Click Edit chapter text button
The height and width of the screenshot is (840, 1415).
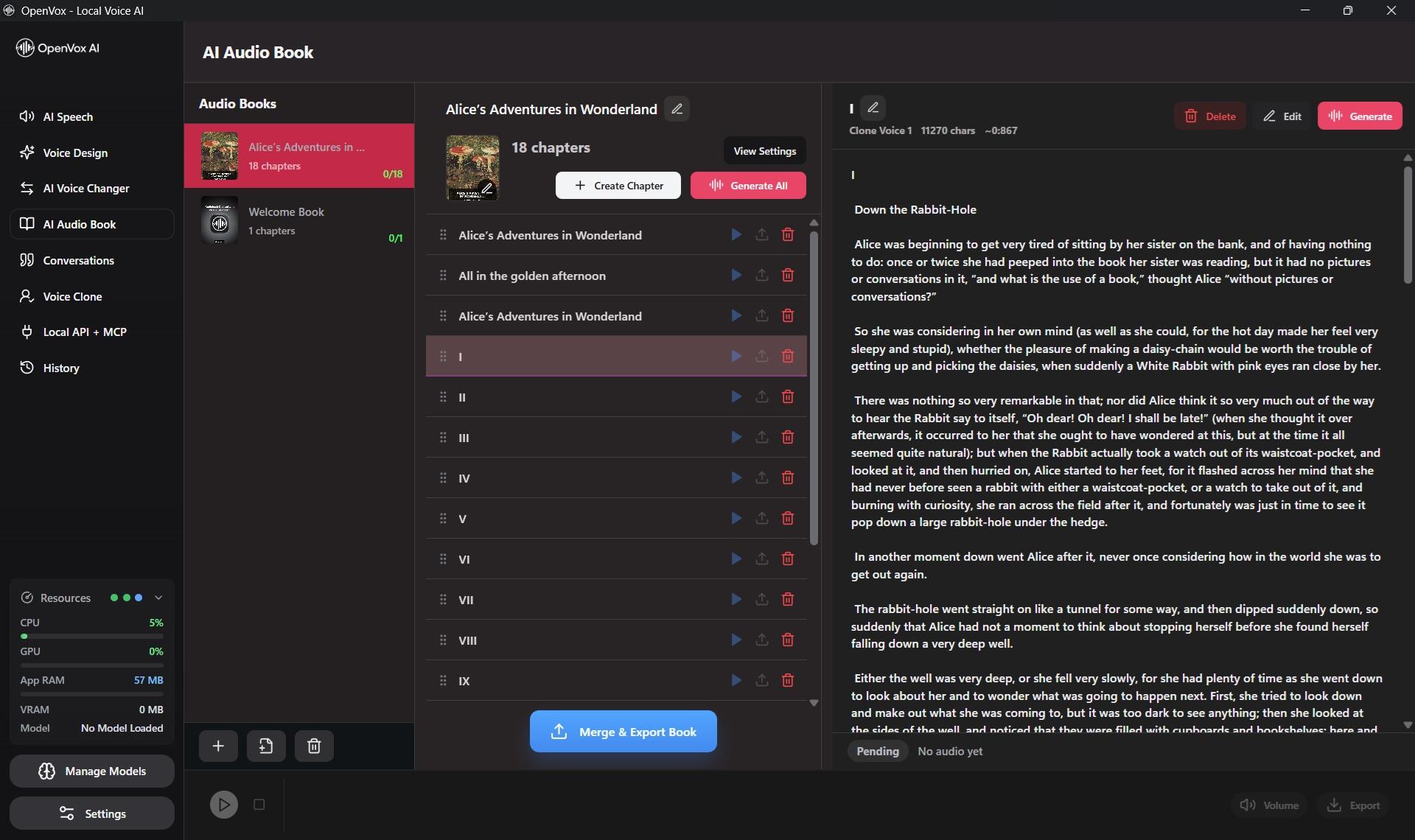tap(1282, 116)
